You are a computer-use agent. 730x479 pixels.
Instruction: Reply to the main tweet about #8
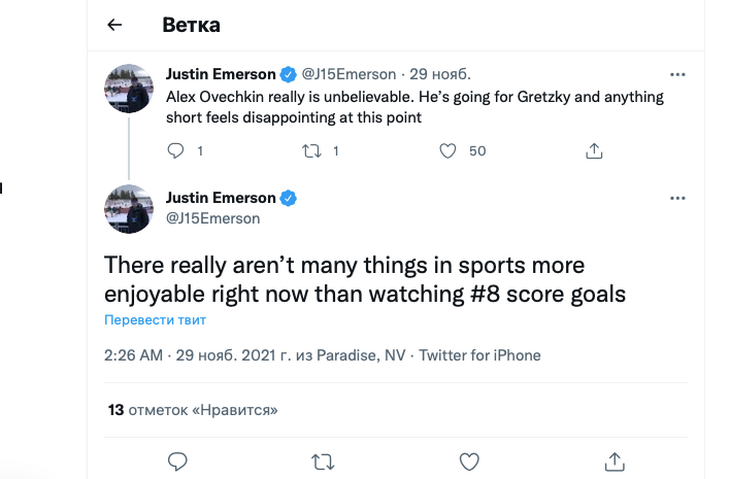pos(177,461)
